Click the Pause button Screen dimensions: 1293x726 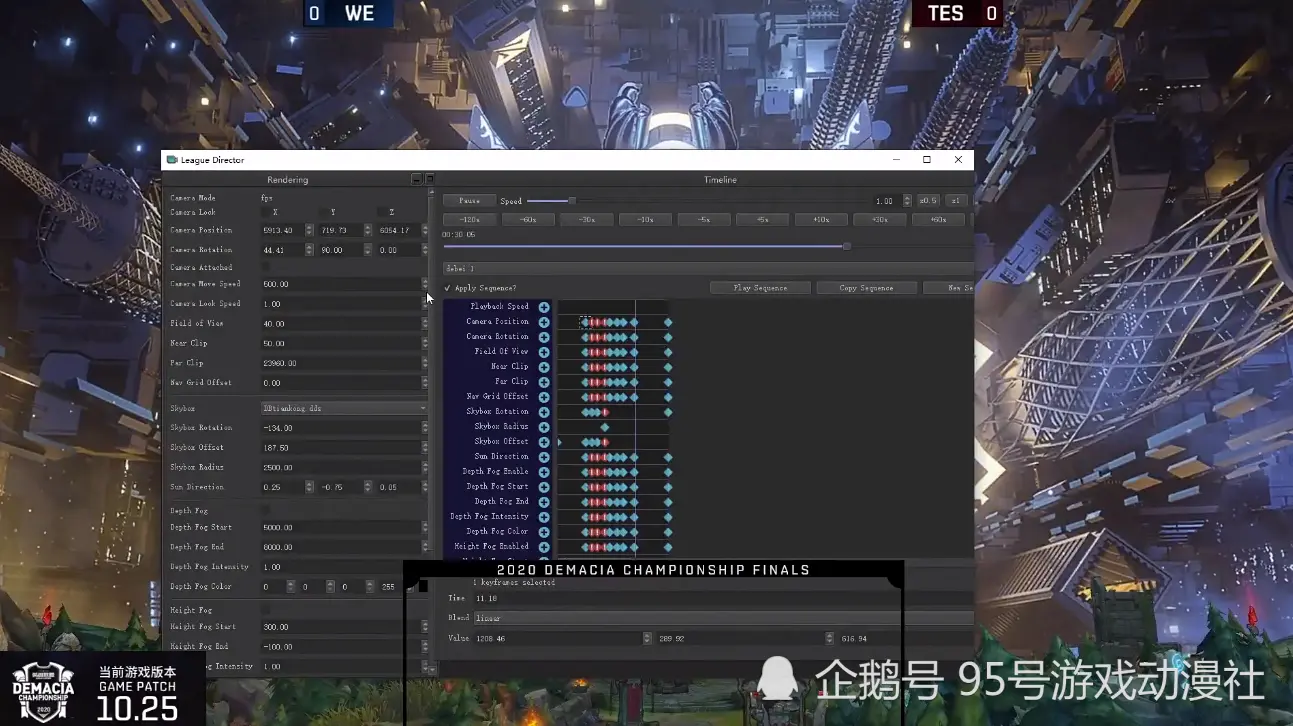pos(469,201)
